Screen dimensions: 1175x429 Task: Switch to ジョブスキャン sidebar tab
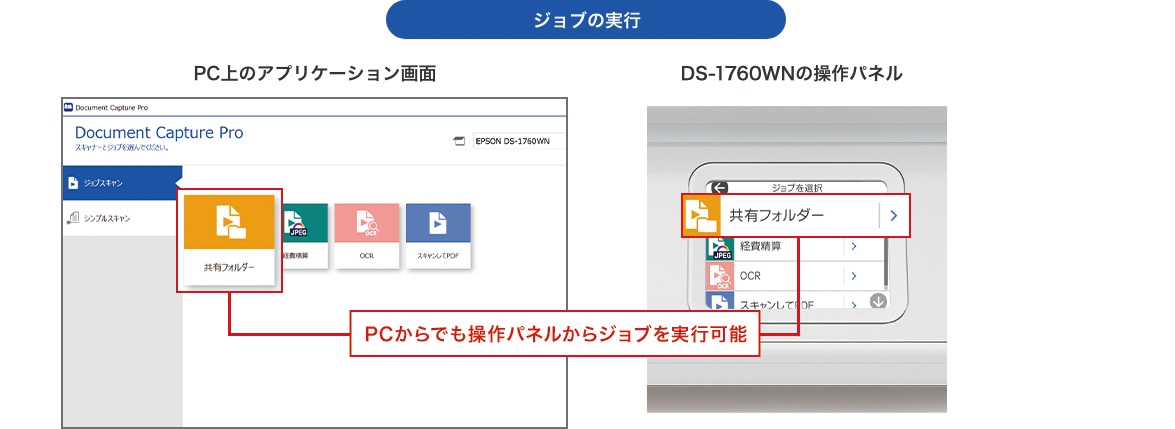[121, 183]
